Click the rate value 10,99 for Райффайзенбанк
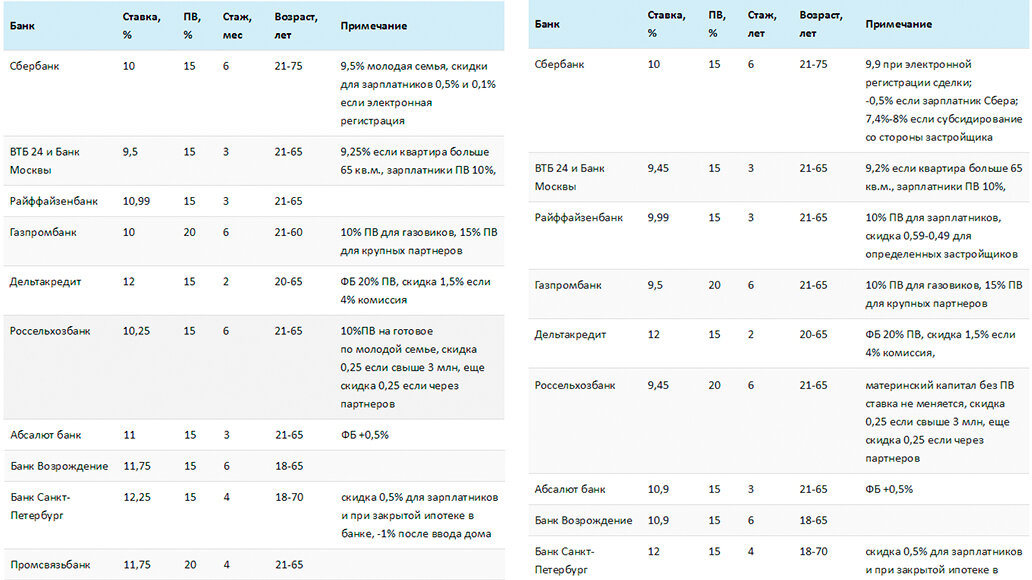Viewport: 1032px width, 580px height. [136, 201]
